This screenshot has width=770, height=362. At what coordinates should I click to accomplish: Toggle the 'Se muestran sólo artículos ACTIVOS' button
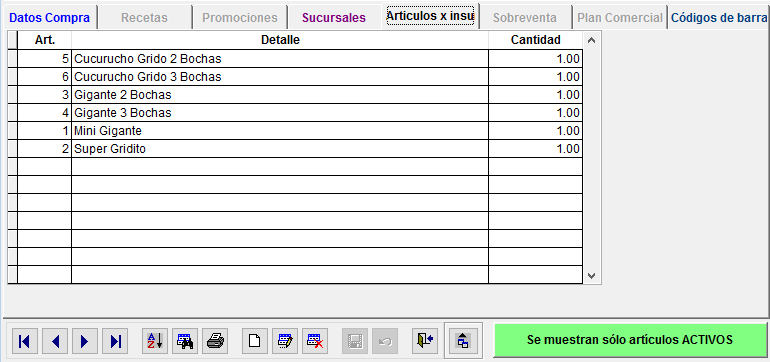630,340
